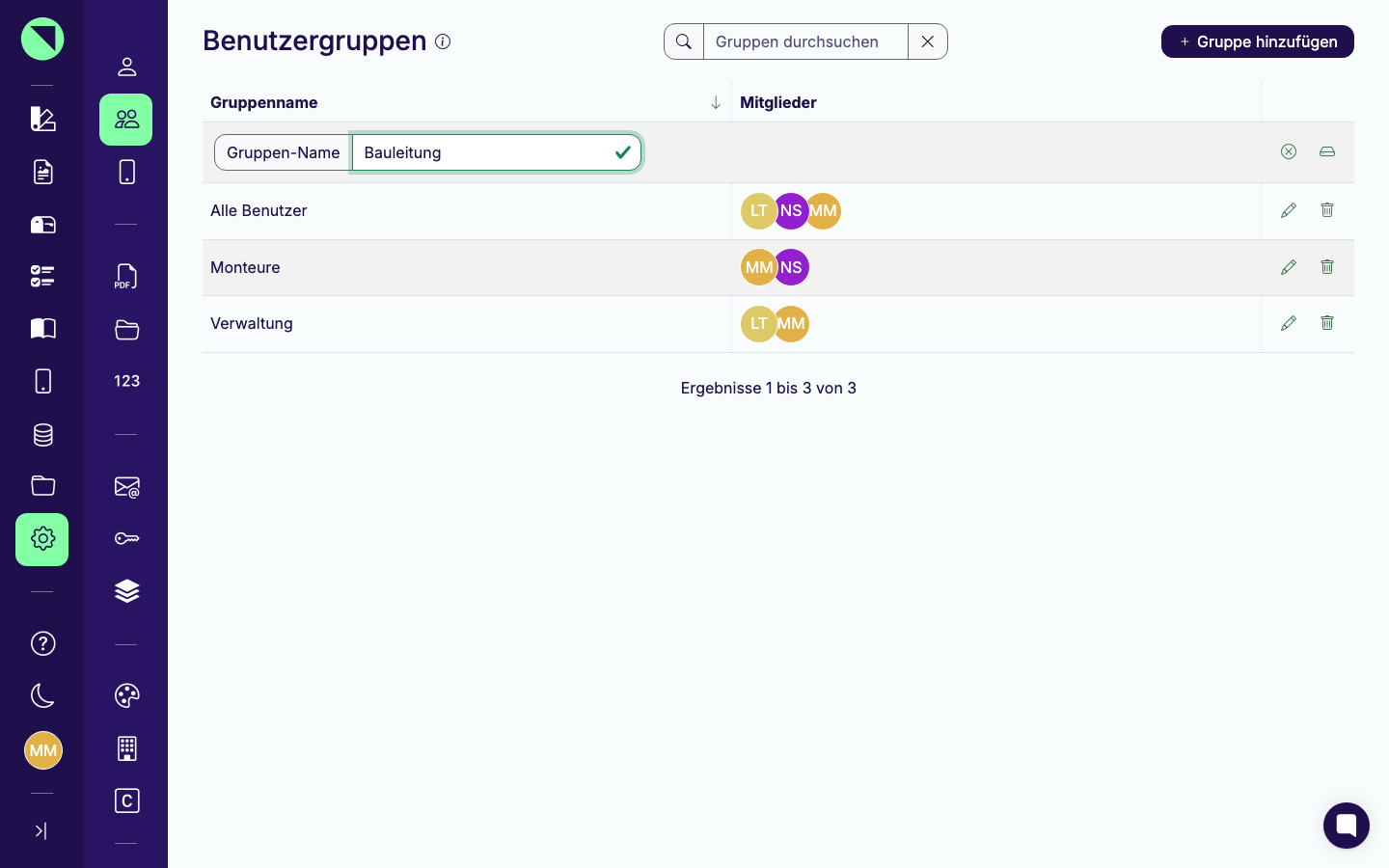Cancel the new group row edit

pyautogui.click(x=1289, y=151)
